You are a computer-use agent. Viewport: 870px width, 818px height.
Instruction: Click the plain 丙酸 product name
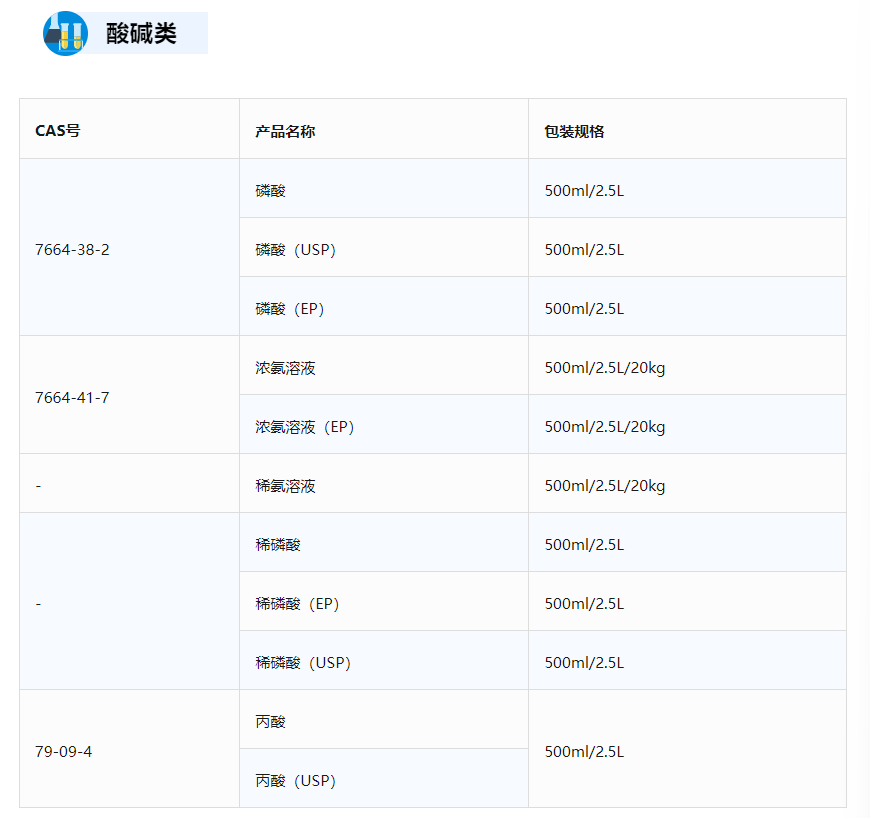click(270, 721)
